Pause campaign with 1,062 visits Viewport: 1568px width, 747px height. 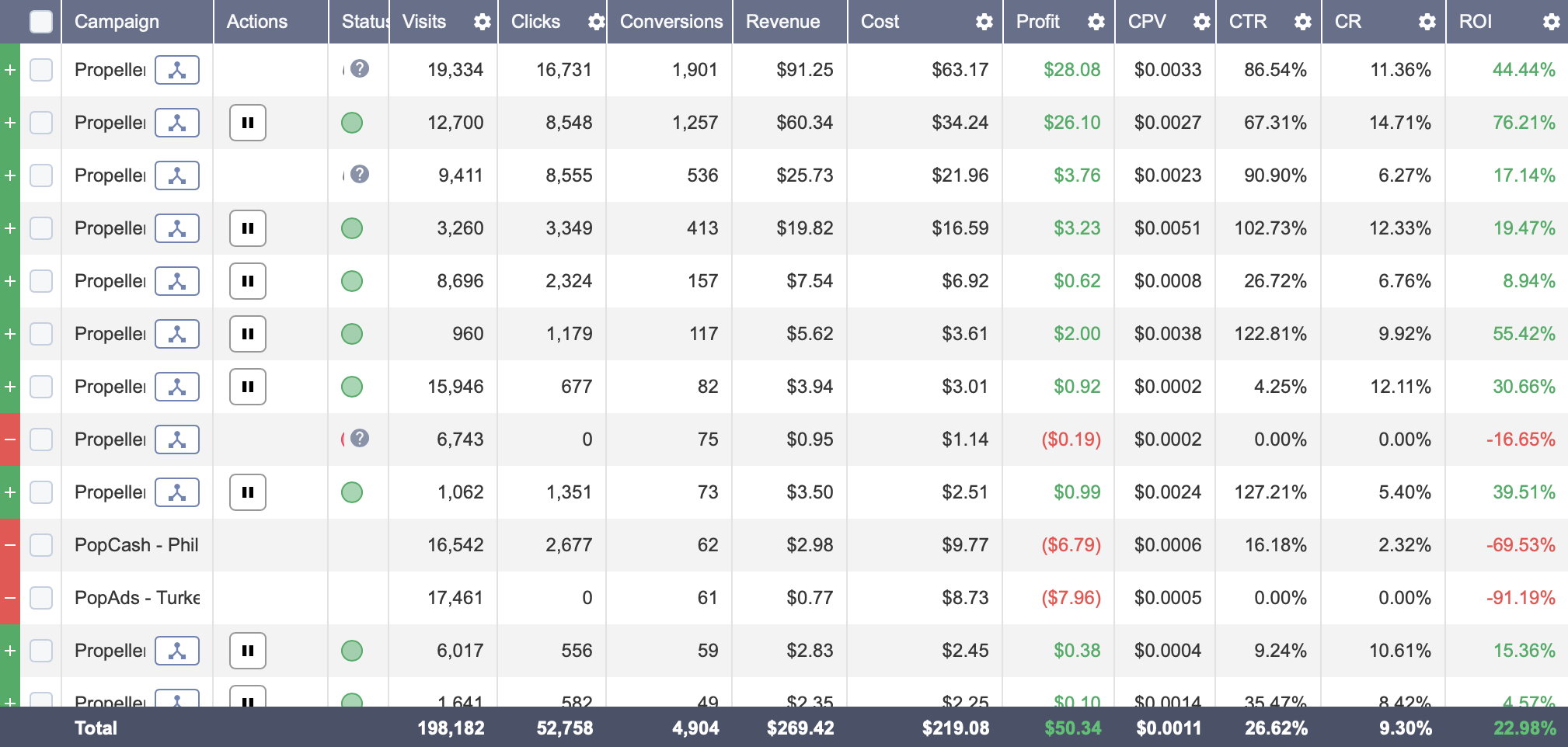[248, 492]
